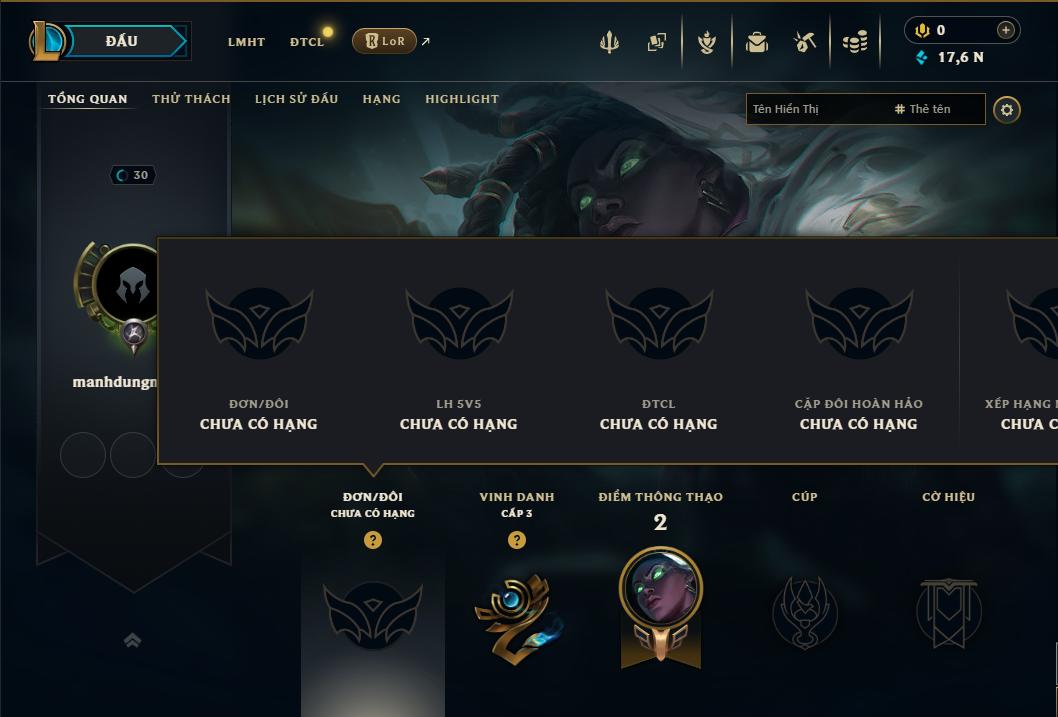Open the Loot hextech crafting icon
Screen dimensions: 1058x717
point(805,42)
